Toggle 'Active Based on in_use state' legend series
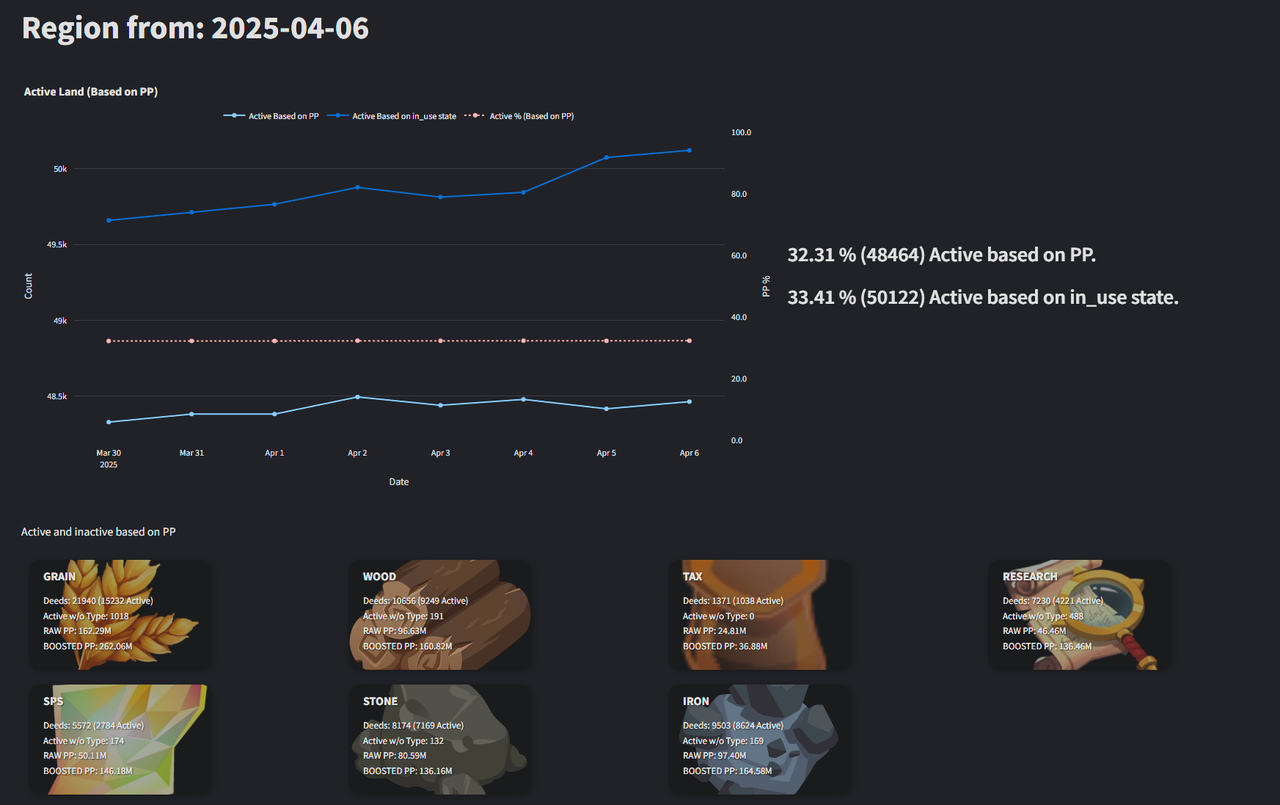The width and height of the screenshot is (1280, 805). (392, 116)
